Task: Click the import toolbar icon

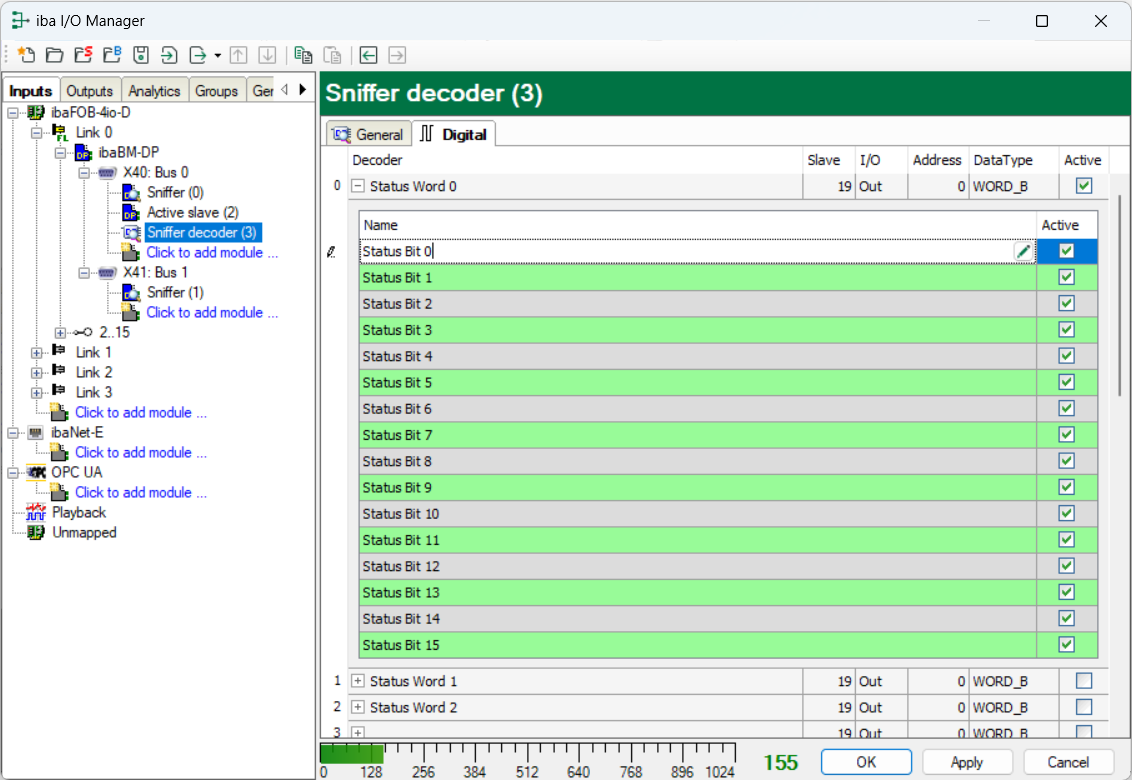Action: pos(169,55)
